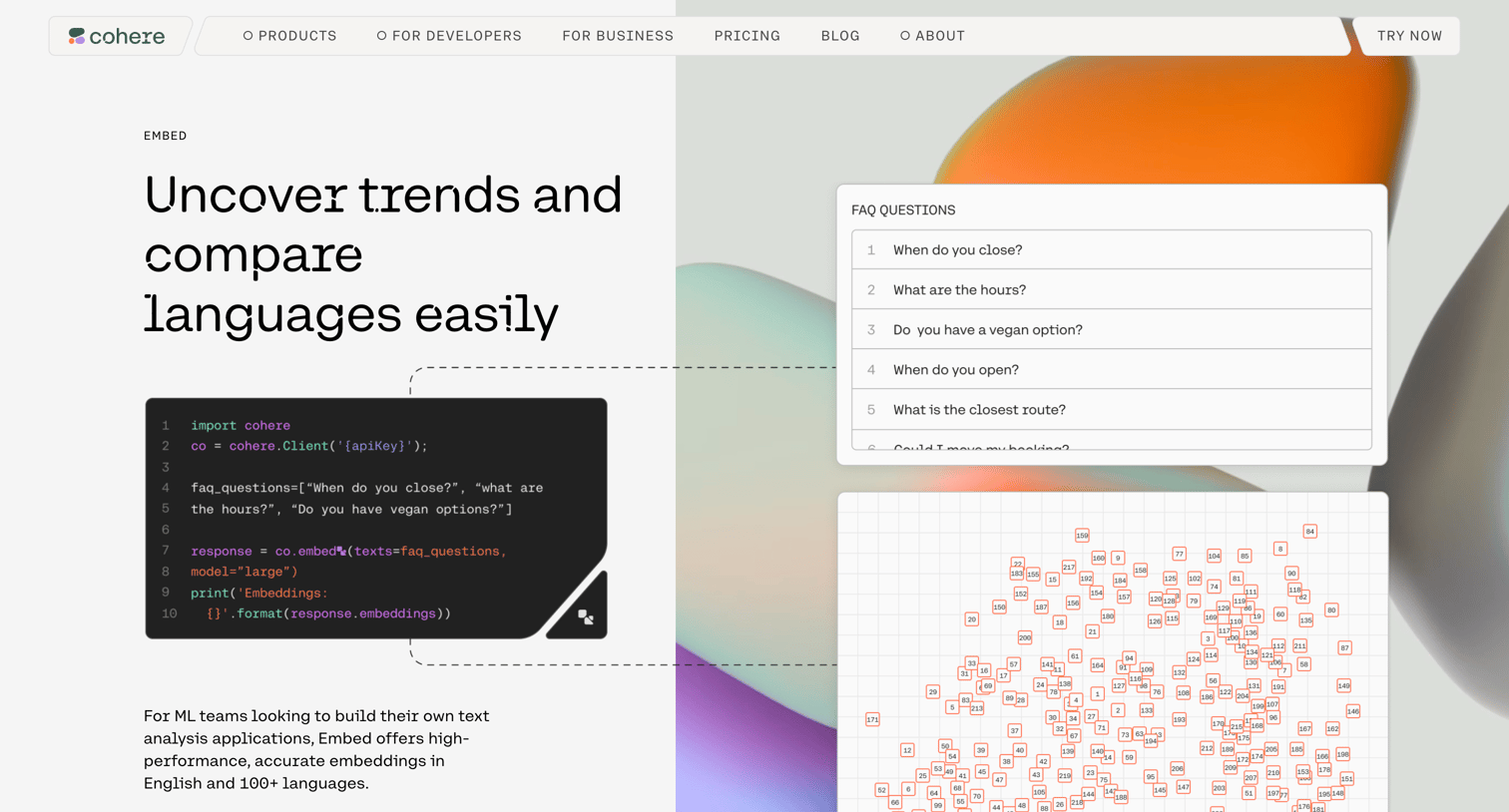Expand the About menu
1509x812 pixels.
[x=932, y=36]
